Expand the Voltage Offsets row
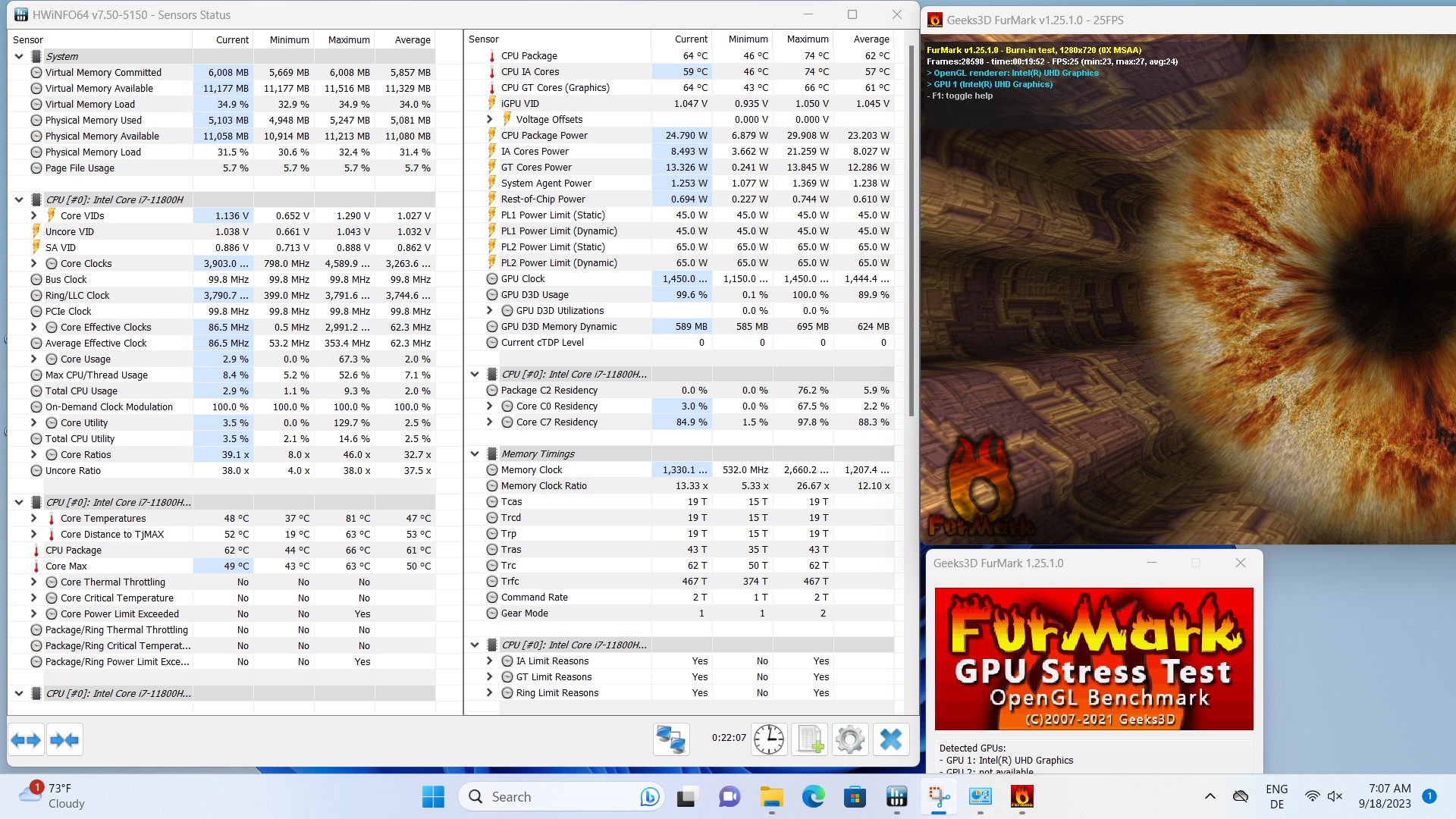Screen dimensions: 1456x819 (489, 119)
